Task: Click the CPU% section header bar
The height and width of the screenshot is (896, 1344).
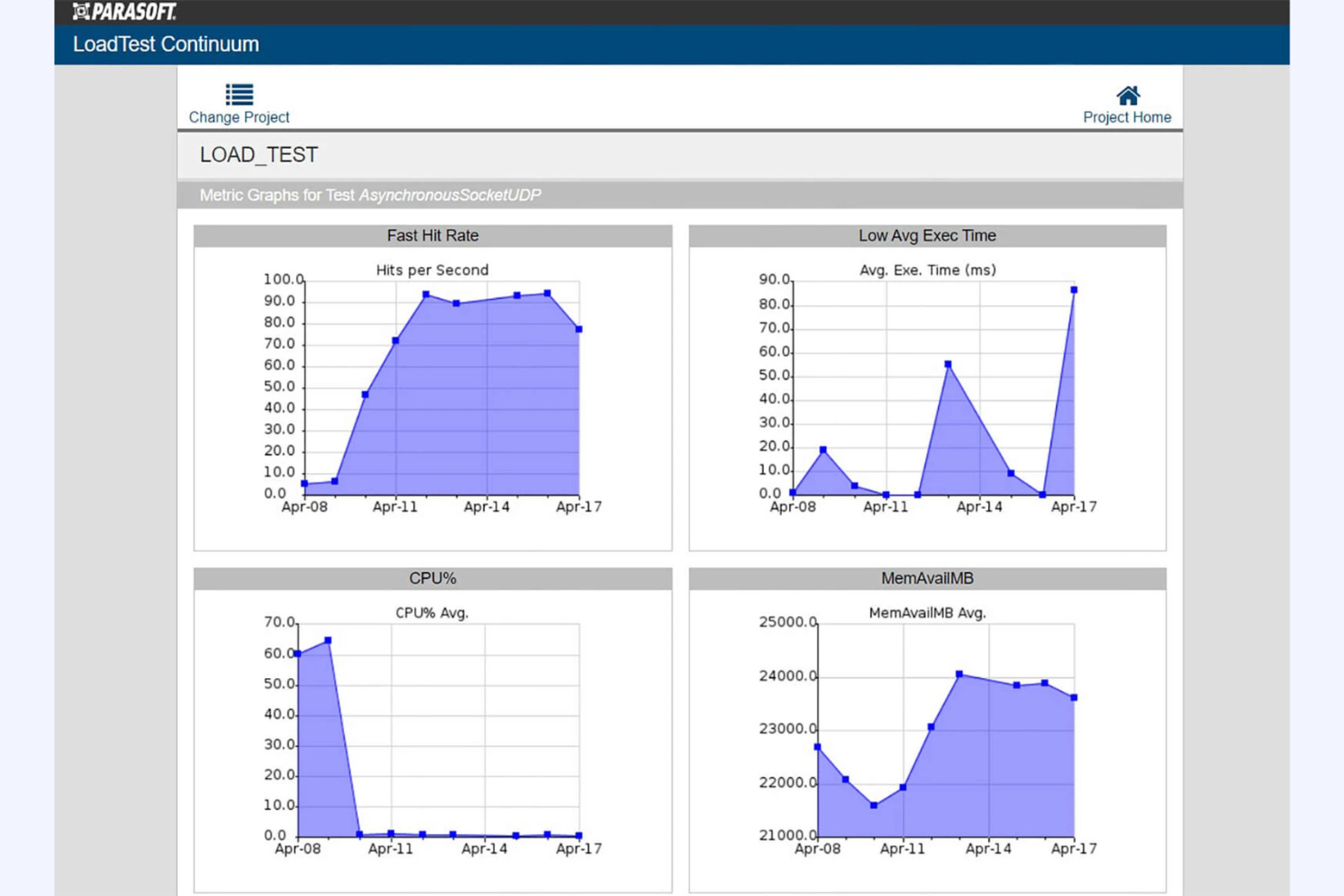Action: pos(430,577)
